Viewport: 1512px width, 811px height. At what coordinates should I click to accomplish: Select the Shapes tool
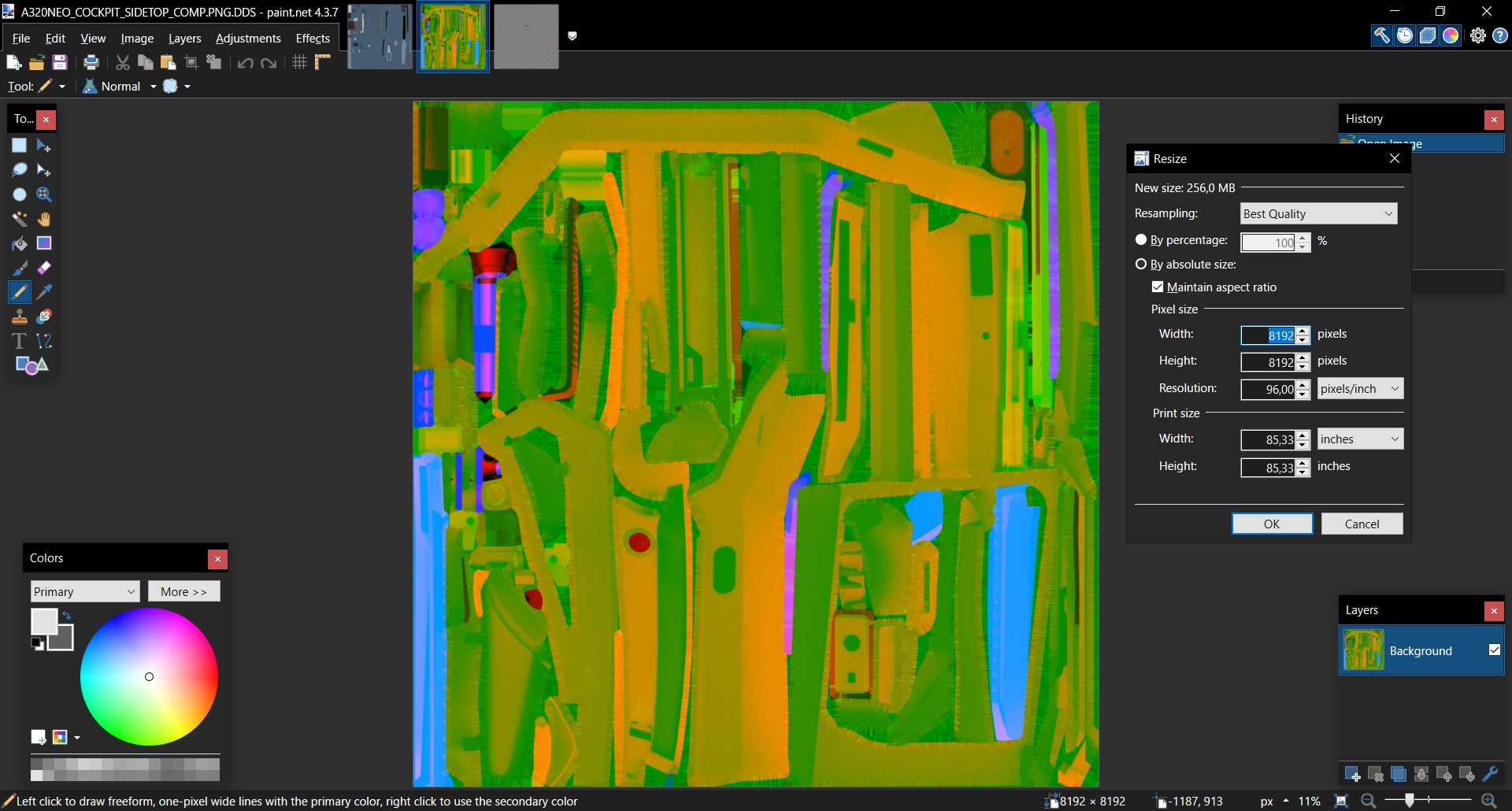point(31,365)
